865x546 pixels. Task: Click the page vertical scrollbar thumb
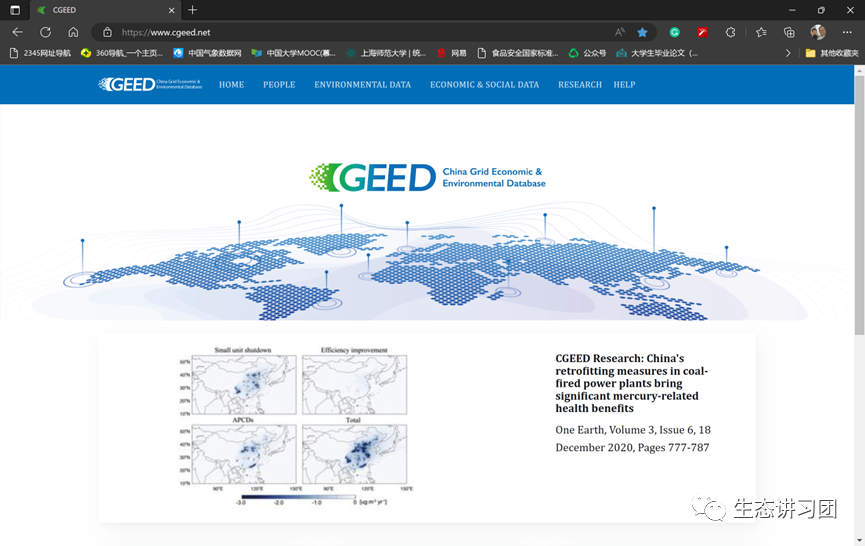[859, 205]
